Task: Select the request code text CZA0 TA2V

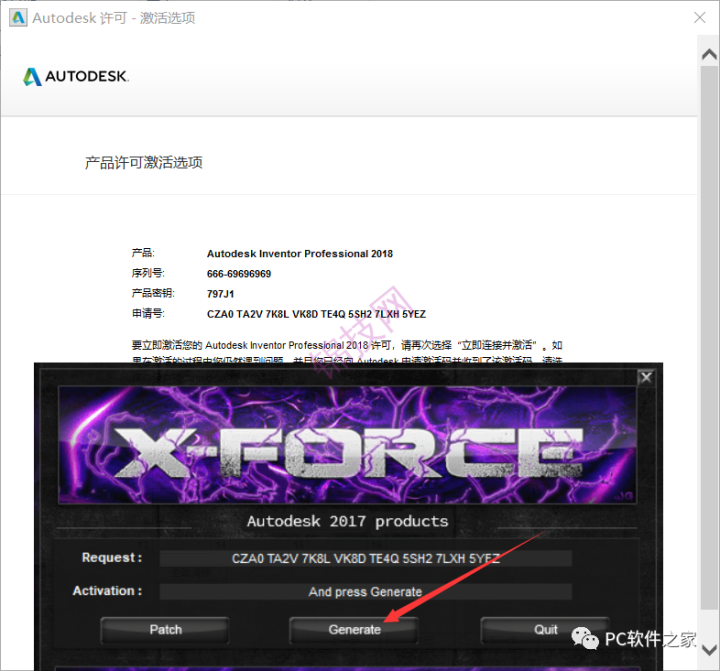Action: click(x=316, y=314)
